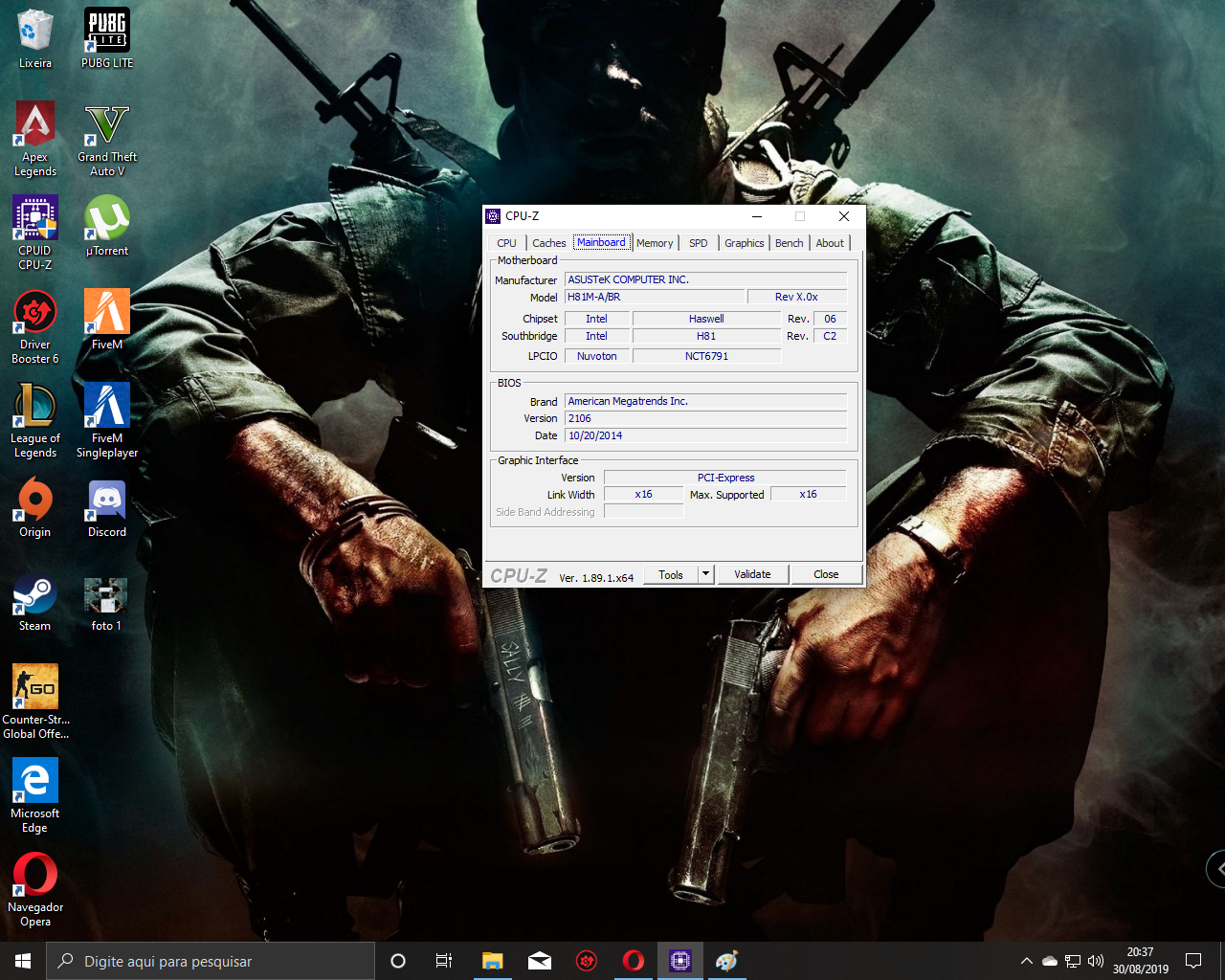Select the Mainboard tab
This screenshot has height=980, width=1225.
coord(601,242)
